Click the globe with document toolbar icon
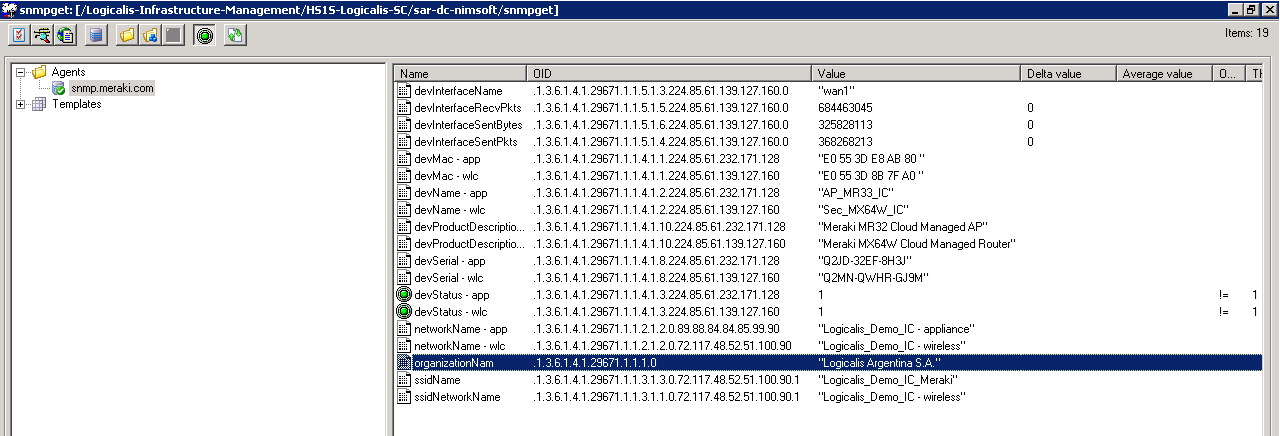This screenshot has width=1280, height=436. [x=66, y=36]
